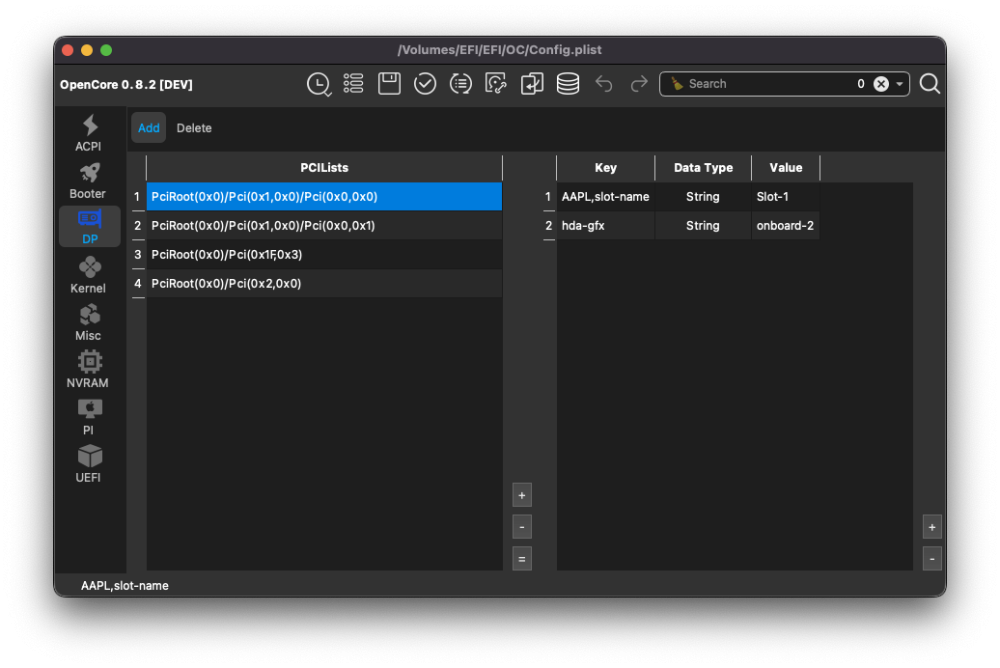Image resolution: width=1000 pixels, height=668 pixels.
Task: Open the database stack toolbar icon
Action: [x=568, y=84]
